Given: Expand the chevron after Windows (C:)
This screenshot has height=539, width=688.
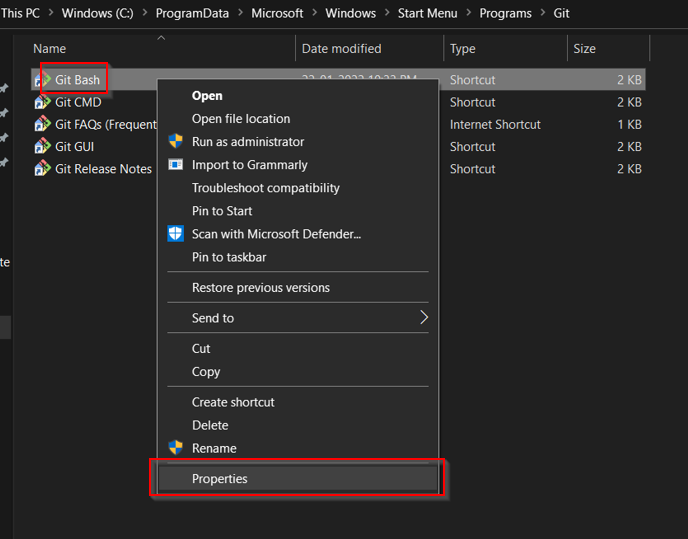Looking at the screenshot, I should coord(145,13).
